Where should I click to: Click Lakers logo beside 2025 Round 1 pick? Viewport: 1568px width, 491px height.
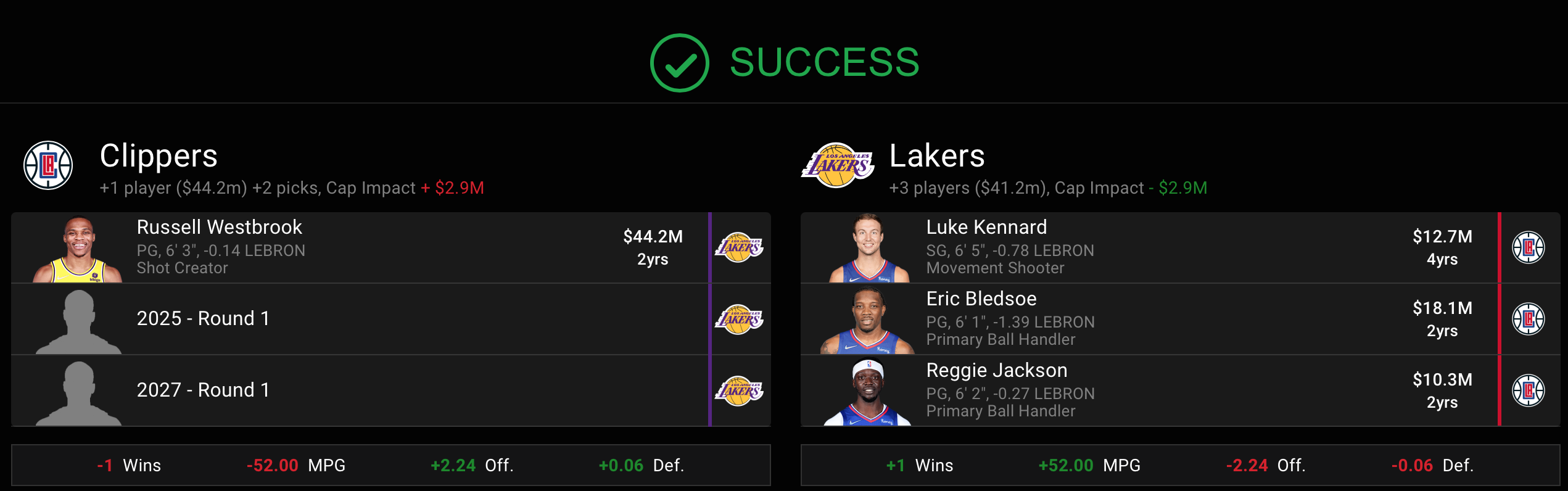739,319
